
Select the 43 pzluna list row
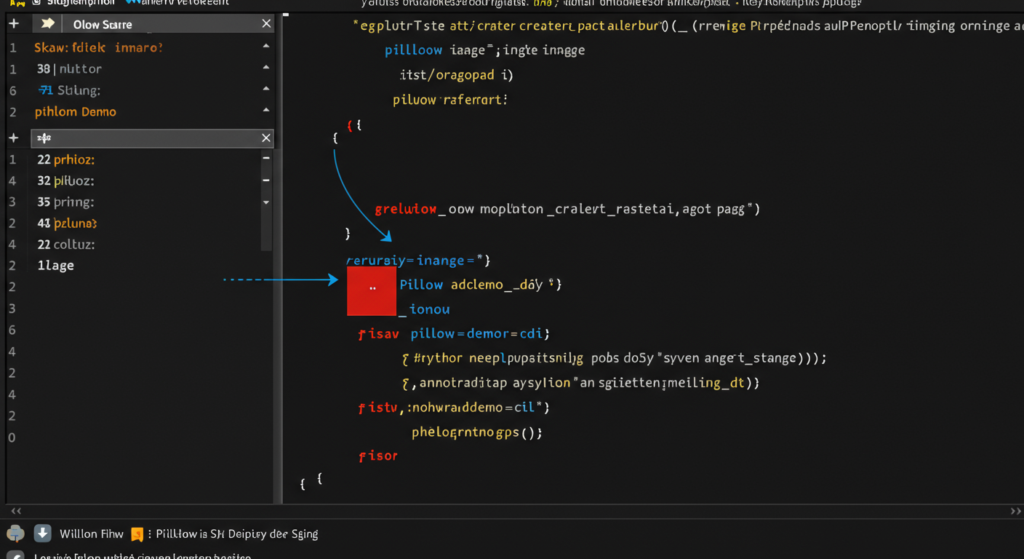click(x=67, y=223)
